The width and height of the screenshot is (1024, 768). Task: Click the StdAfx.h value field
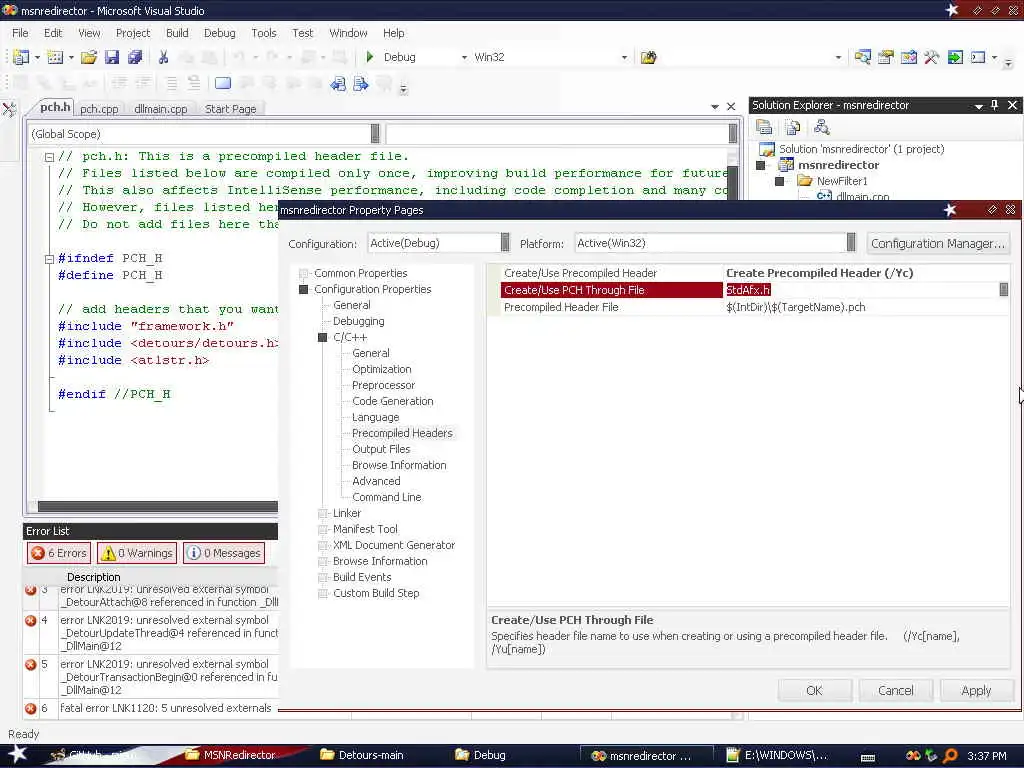(x=861, y=290)
